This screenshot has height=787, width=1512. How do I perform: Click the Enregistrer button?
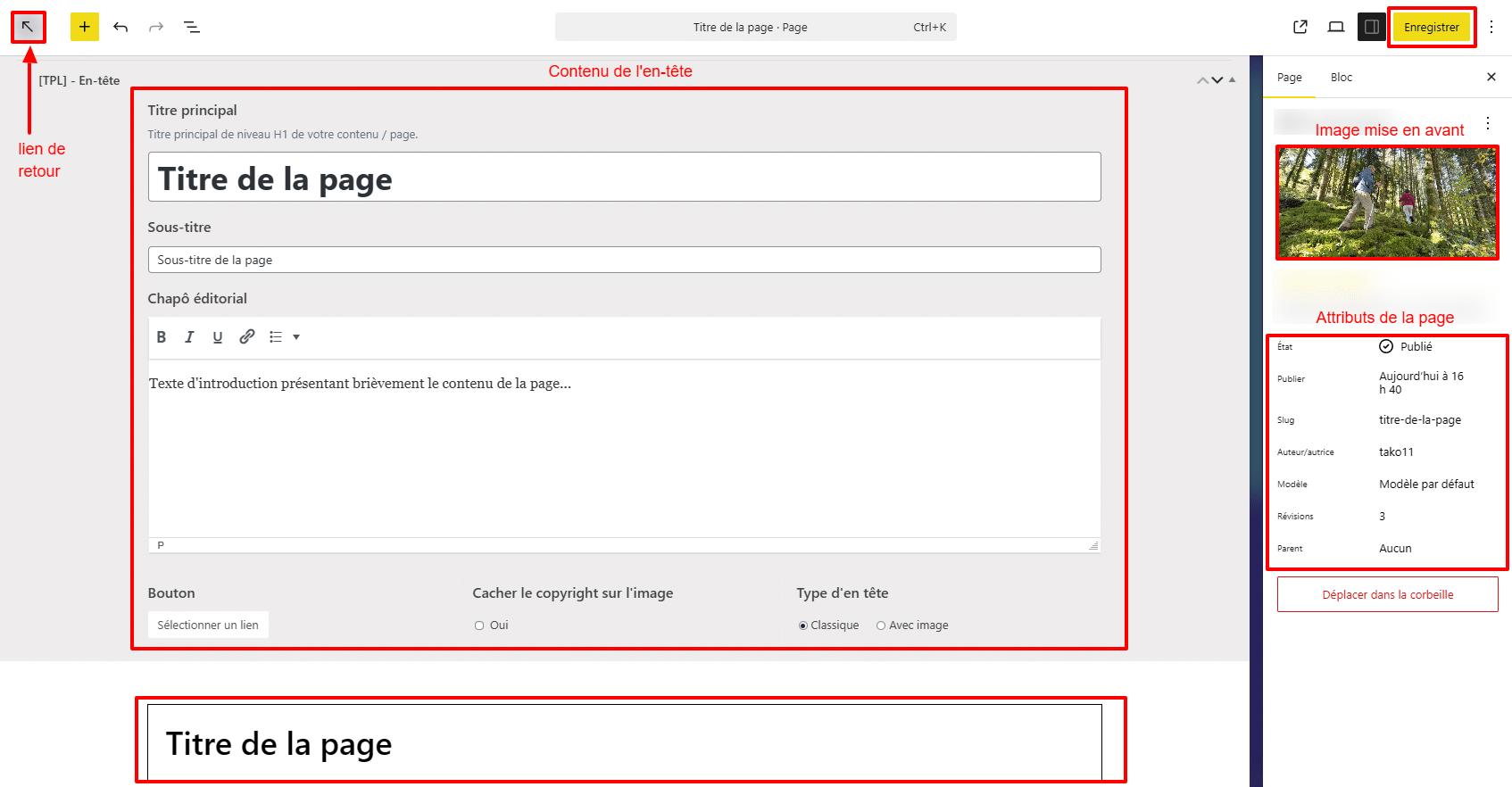coord(1431,27)
